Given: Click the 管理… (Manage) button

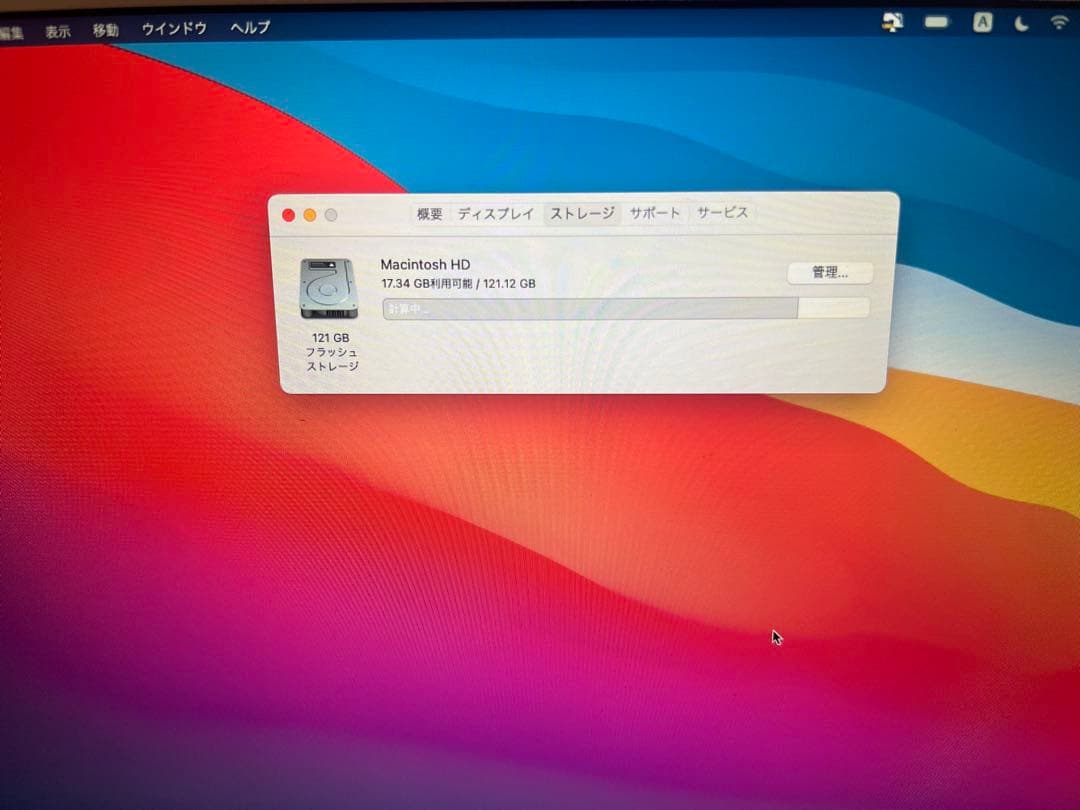Looking at the screenshot, I should point(829,272).
